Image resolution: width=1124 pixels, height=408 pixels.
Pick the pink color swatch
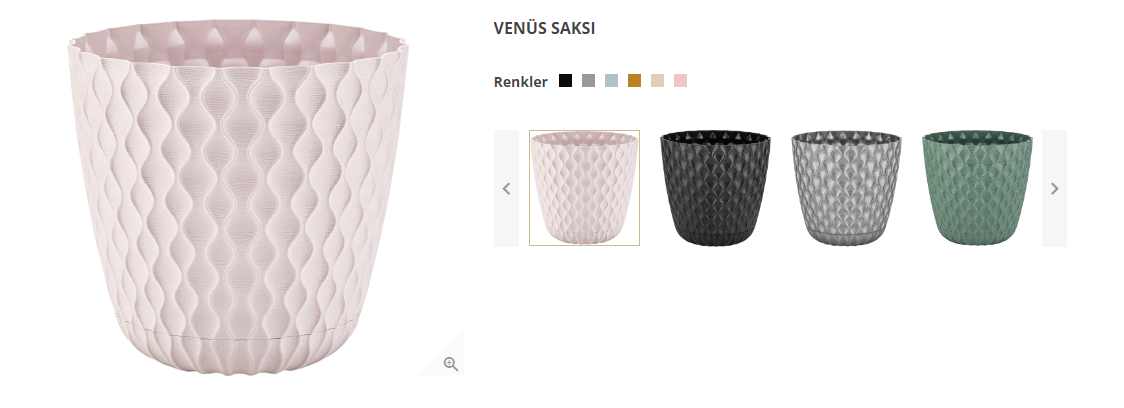[x=680, y=81]
